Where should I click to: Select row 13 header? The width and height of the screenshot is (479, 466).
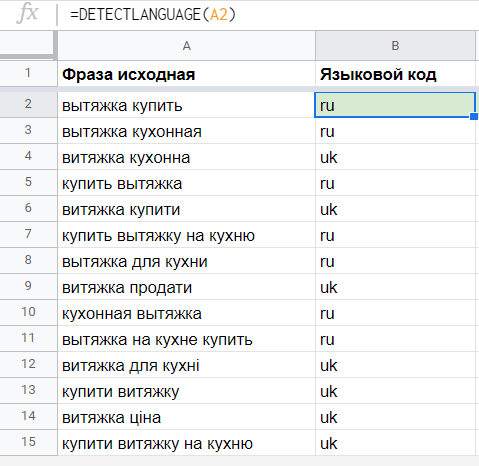[x=28, y=390]
